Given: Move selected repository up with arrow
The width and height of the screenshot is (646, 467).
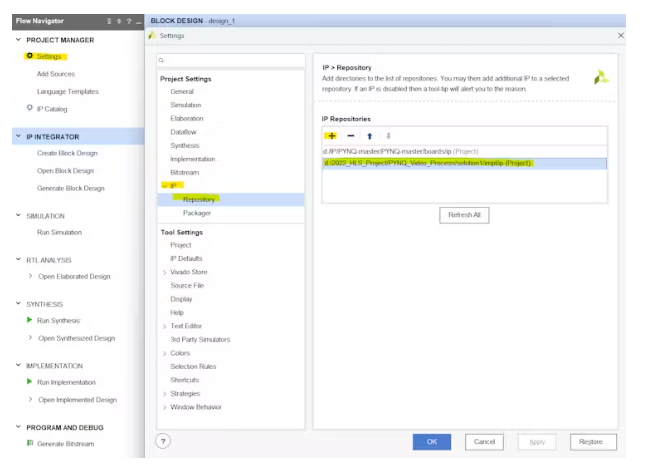Looking at the screenshot, I should tap(369, 136).
